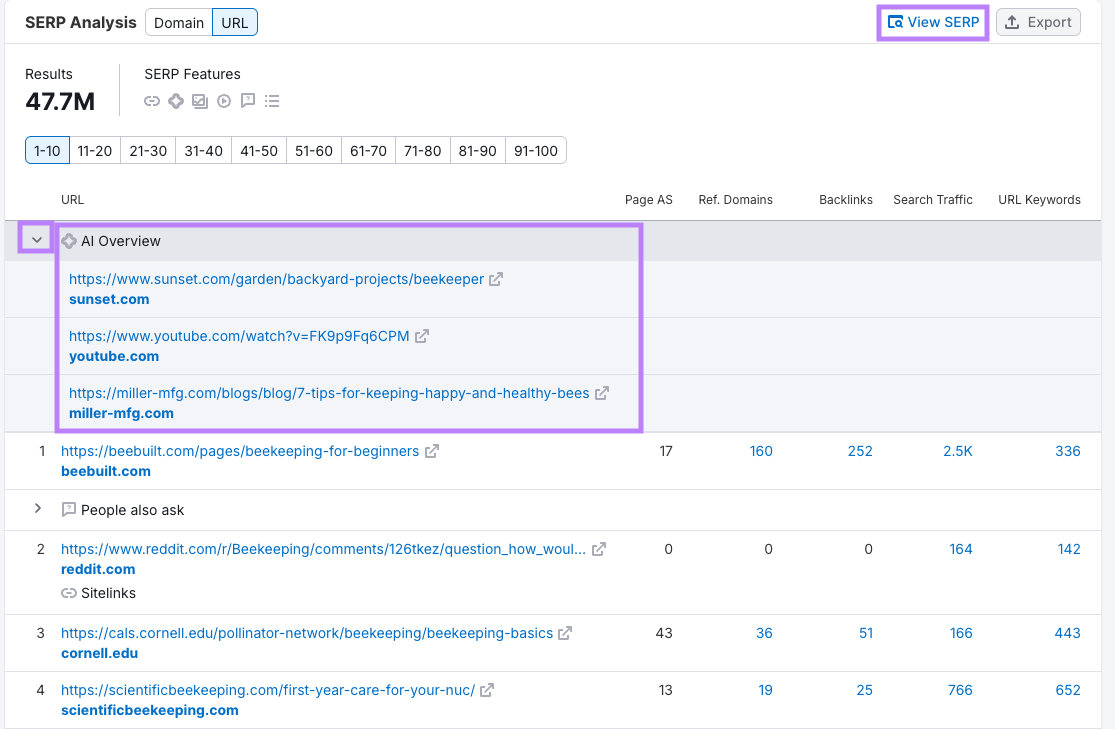Click the Export button
Screen dimensions: 1115x729
coord(1037,21)
